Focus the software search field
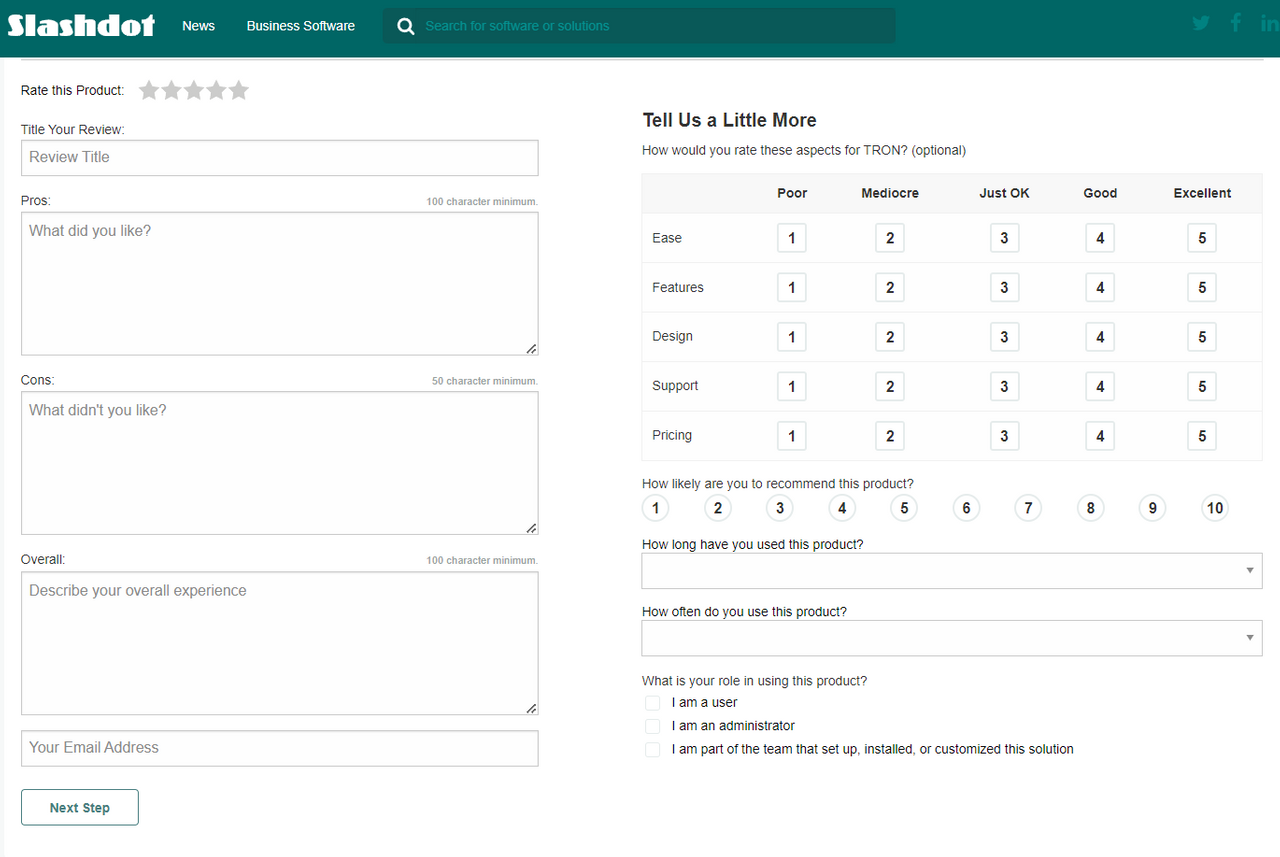Screen dimensions: 1280x857 tap(639, 26)
